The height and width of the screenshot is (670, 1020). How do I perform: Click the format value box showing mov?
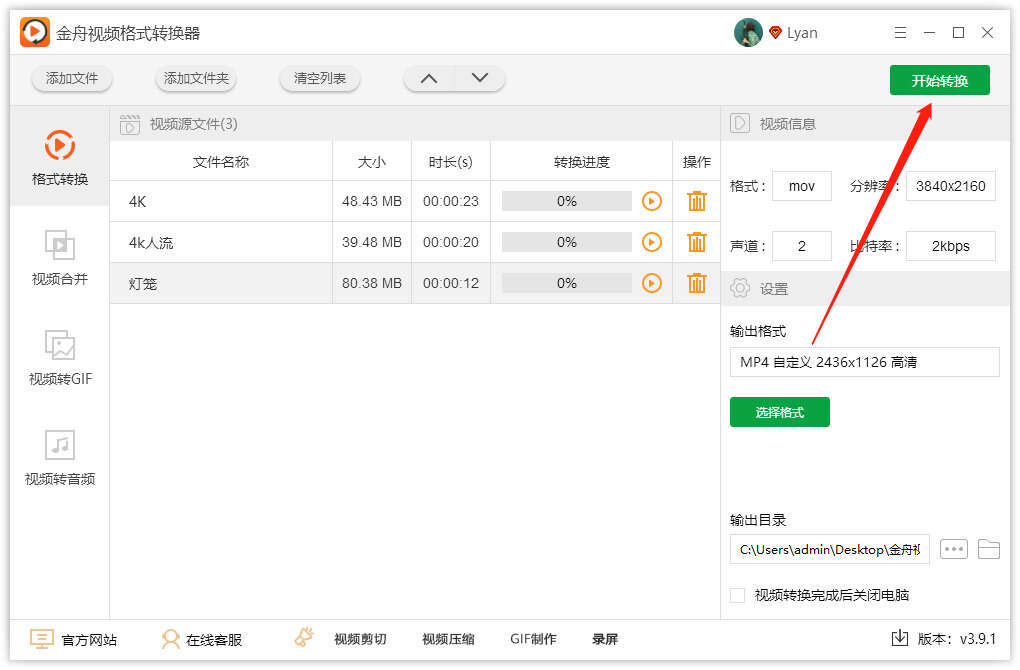click(801, 186)
